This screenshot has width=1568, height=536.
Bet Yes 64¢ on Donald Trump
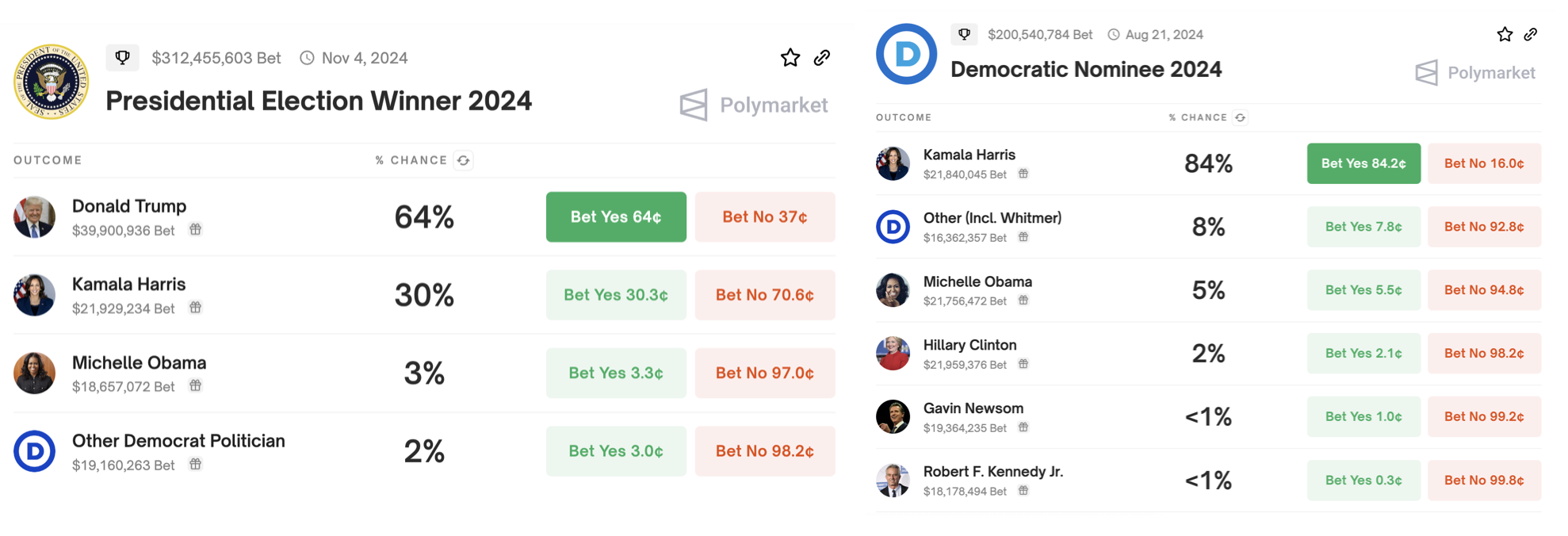click(x=616, y=216)
